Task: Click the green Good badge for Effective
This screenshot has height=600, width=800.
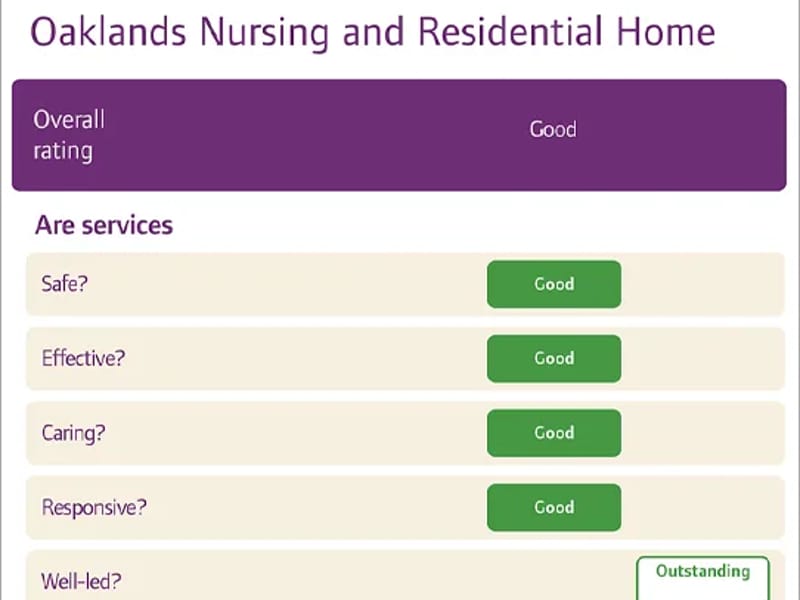Action: click(x=554, y=359)
